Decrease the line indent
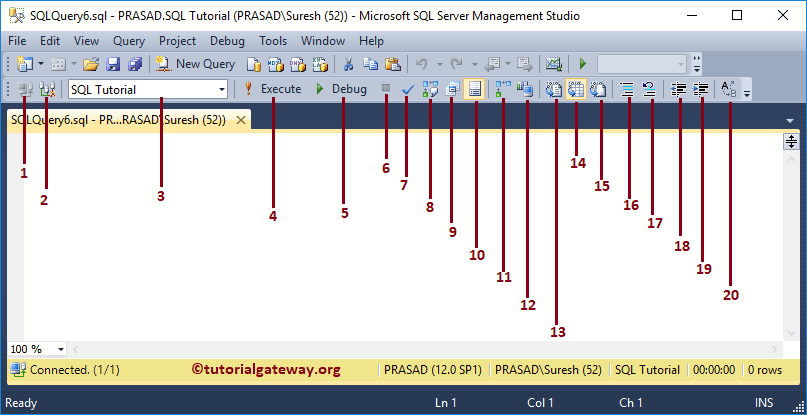The image size is (807, 415). coord(679,90)
